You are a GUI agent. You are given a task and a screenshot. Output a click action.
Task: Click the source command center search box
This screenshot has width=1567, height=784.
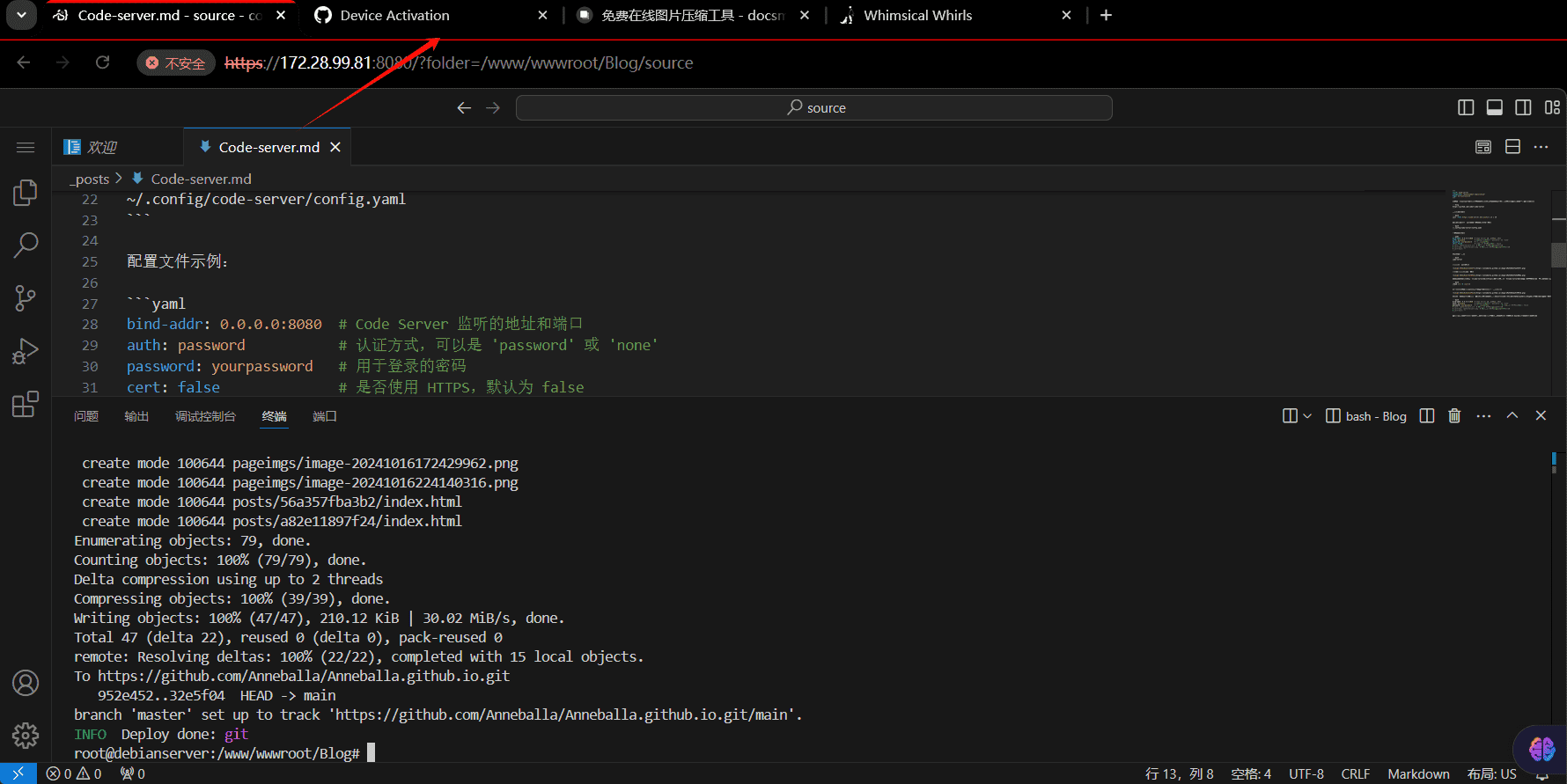click(814, 107)
